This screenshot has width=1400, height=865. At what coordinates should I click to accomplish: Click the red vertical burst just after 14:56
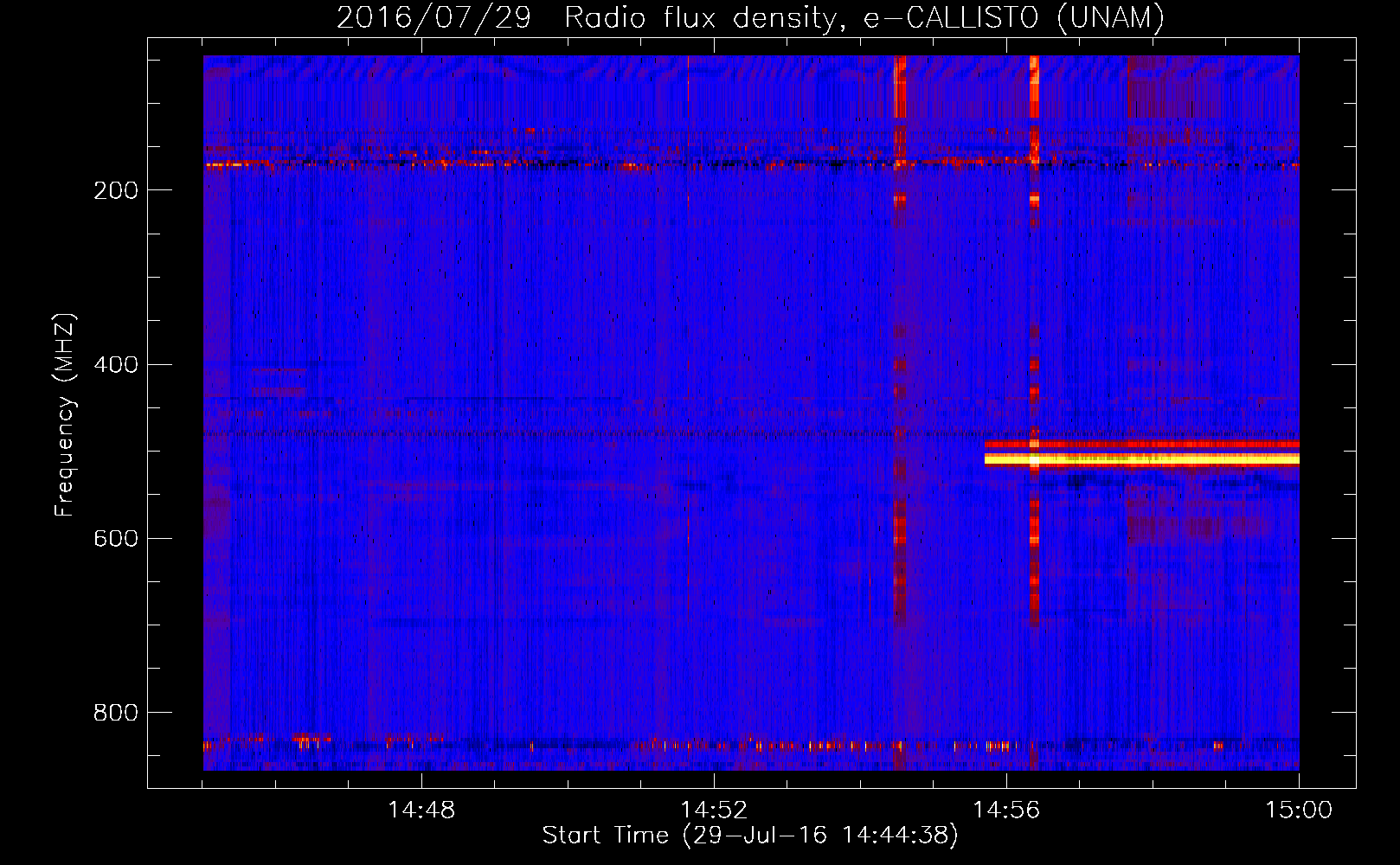click(x=1034, y=342)
